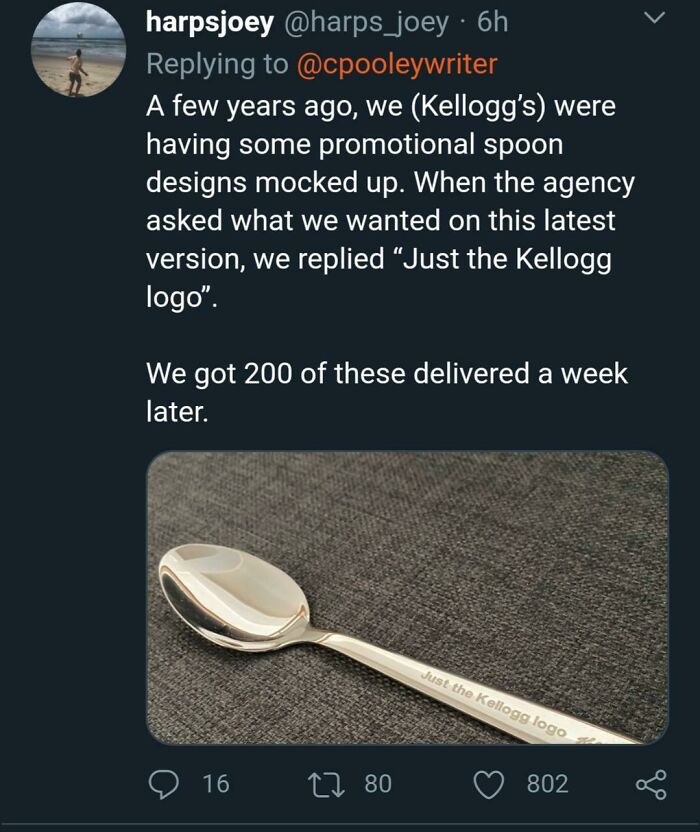Click the like count 802

pyautogui.click(x=547, y=784)
